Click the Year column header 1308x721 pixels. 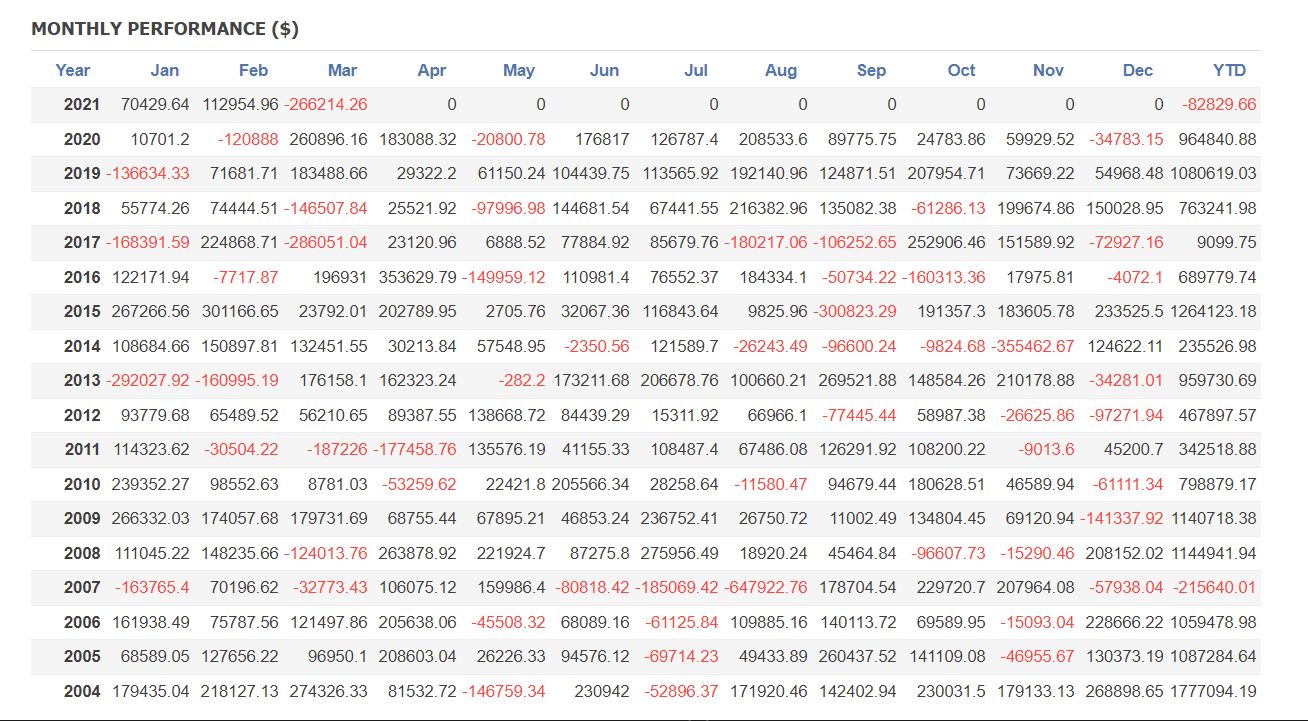tap(72, 70)
